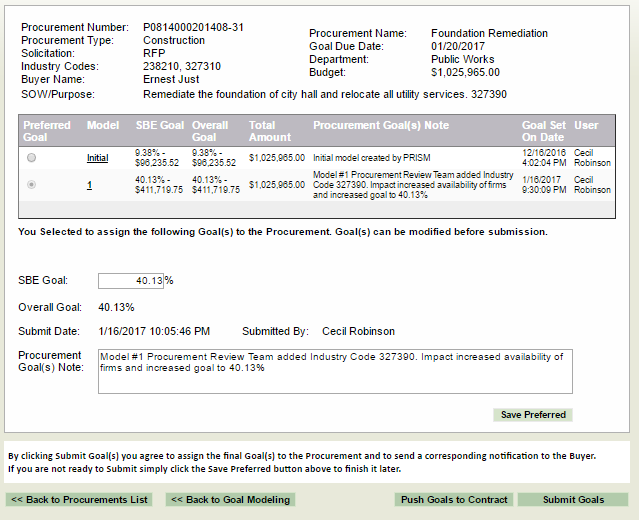The height and width of the screenshot is (520, 639).
Task: Click the Model column header
Action: (103, 126)
